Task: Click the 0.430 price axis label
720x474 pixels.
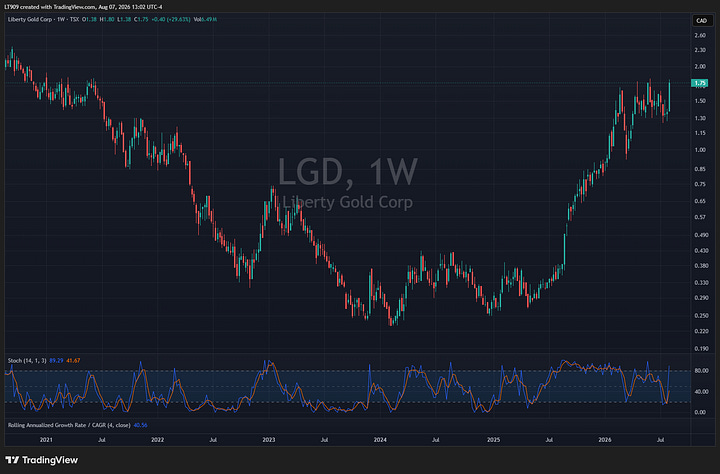Action: click(701, 251)
